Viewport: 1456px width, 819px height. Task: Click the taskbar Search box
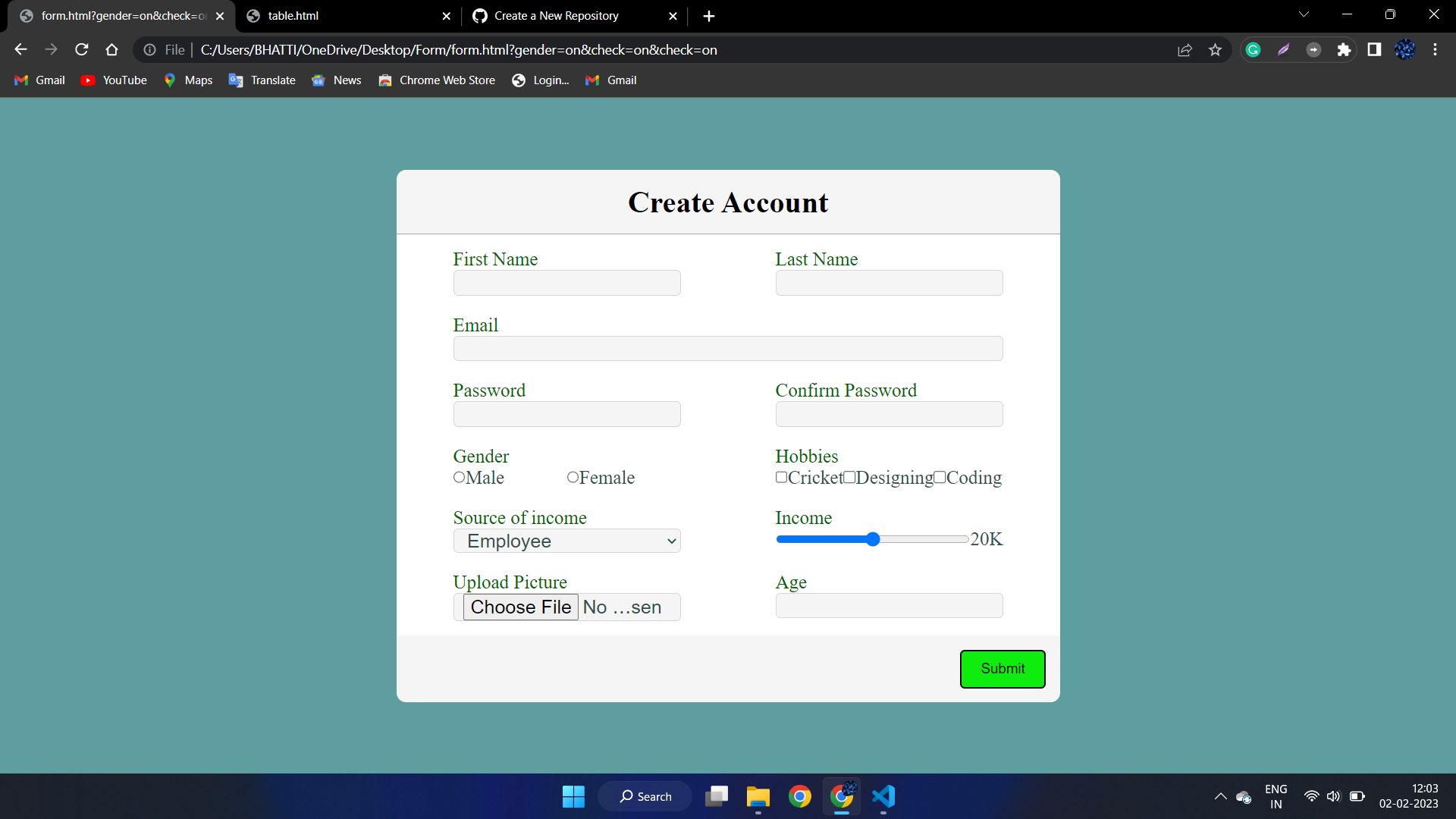pyautogui.click(x=645, y=796)
